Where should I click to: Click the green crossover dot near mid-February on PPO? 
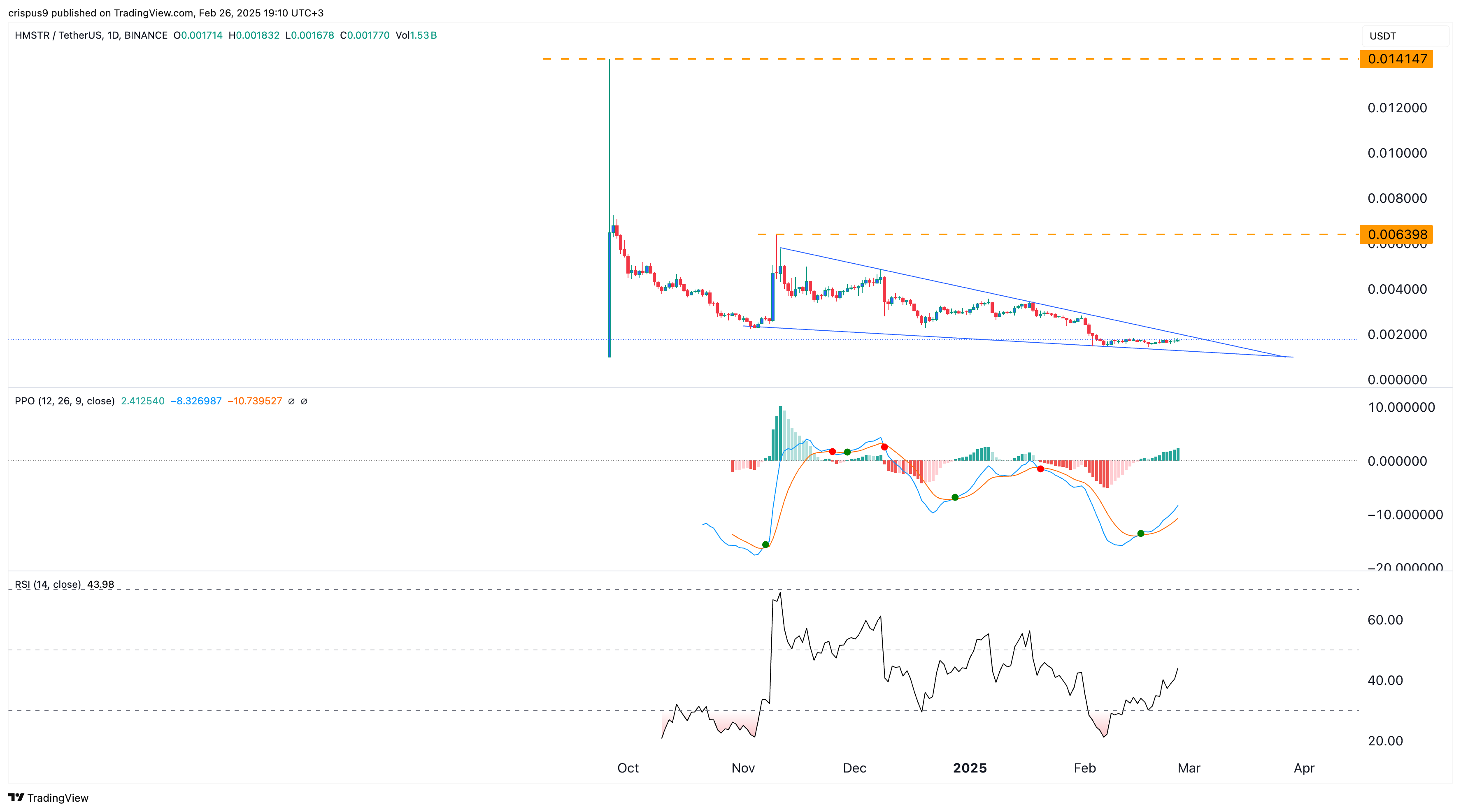click(x=1140, y=534)
